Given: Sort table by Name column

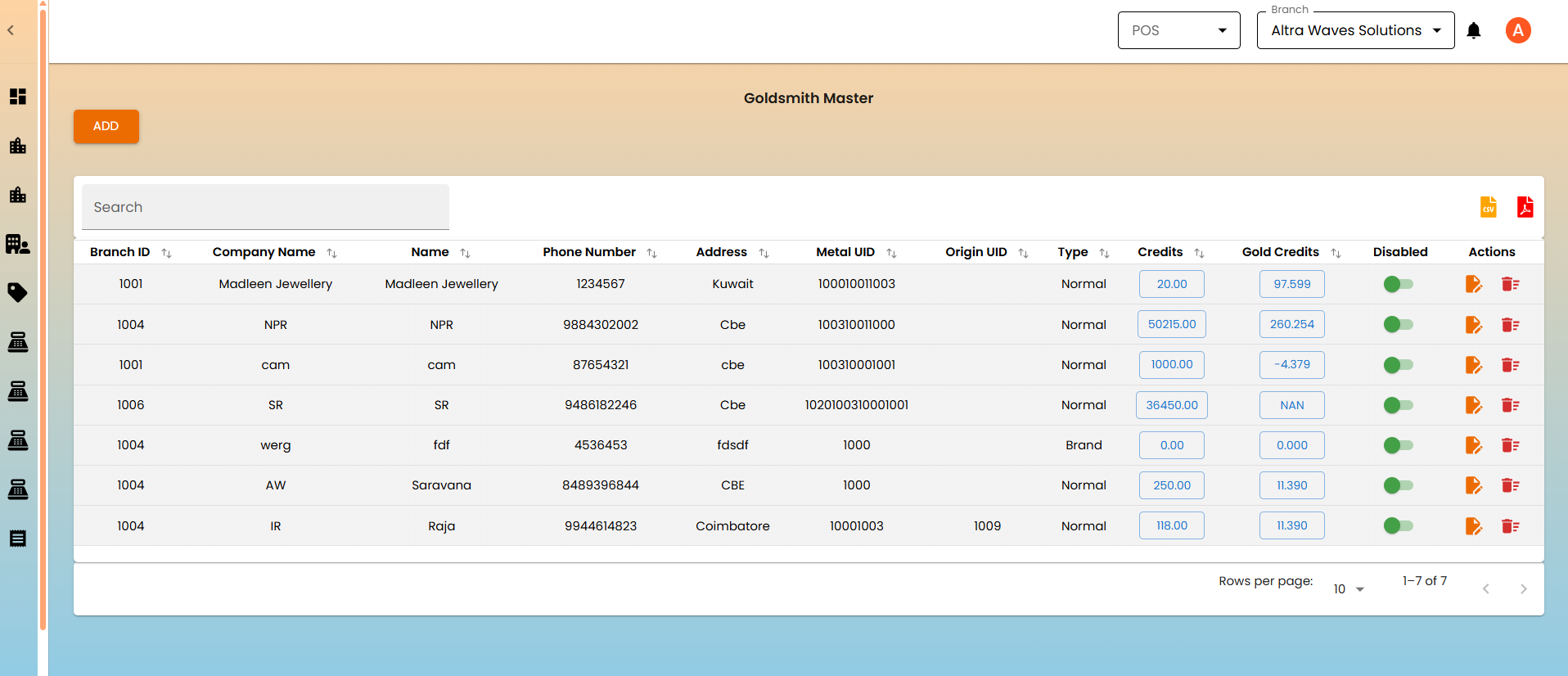Looking at the screenshot, I should (465, 253).
